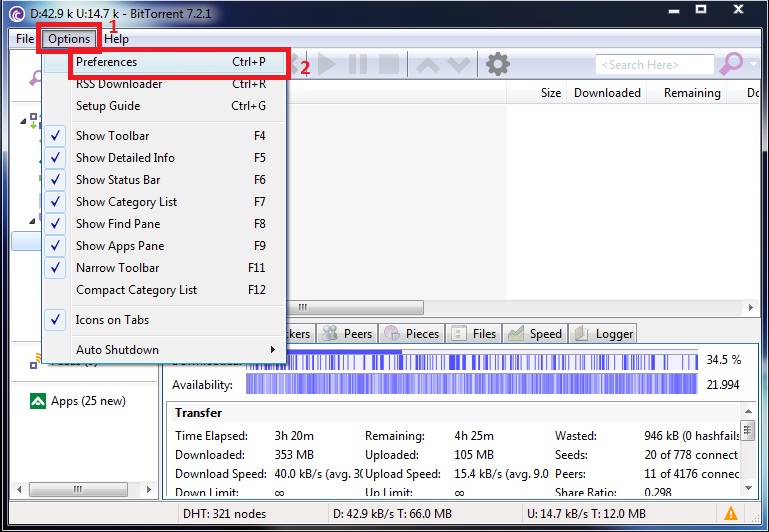Screen dimensions: 769x532
Task: Click the Pause torrent icon
Action: (x=358, y=64)
